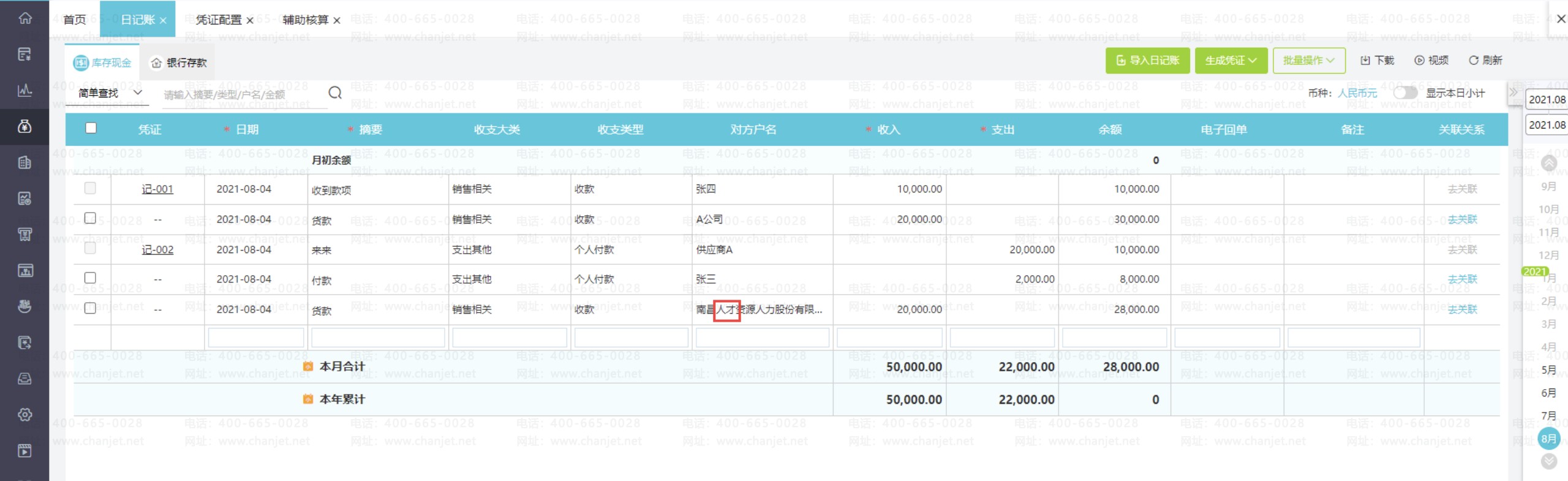Open voucher link 记-001
1568x481 pixels.
tap(157, 189)
